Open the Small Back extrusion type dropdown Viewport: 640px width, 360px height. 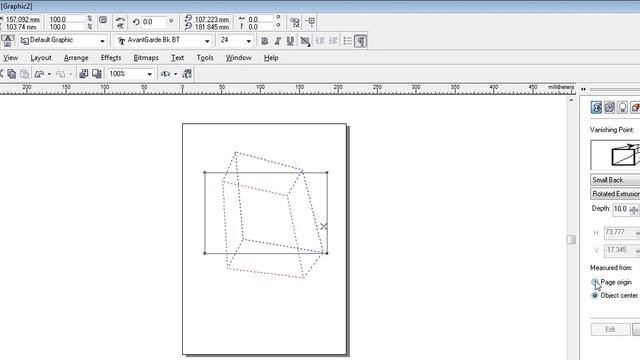tap(615, 180)
